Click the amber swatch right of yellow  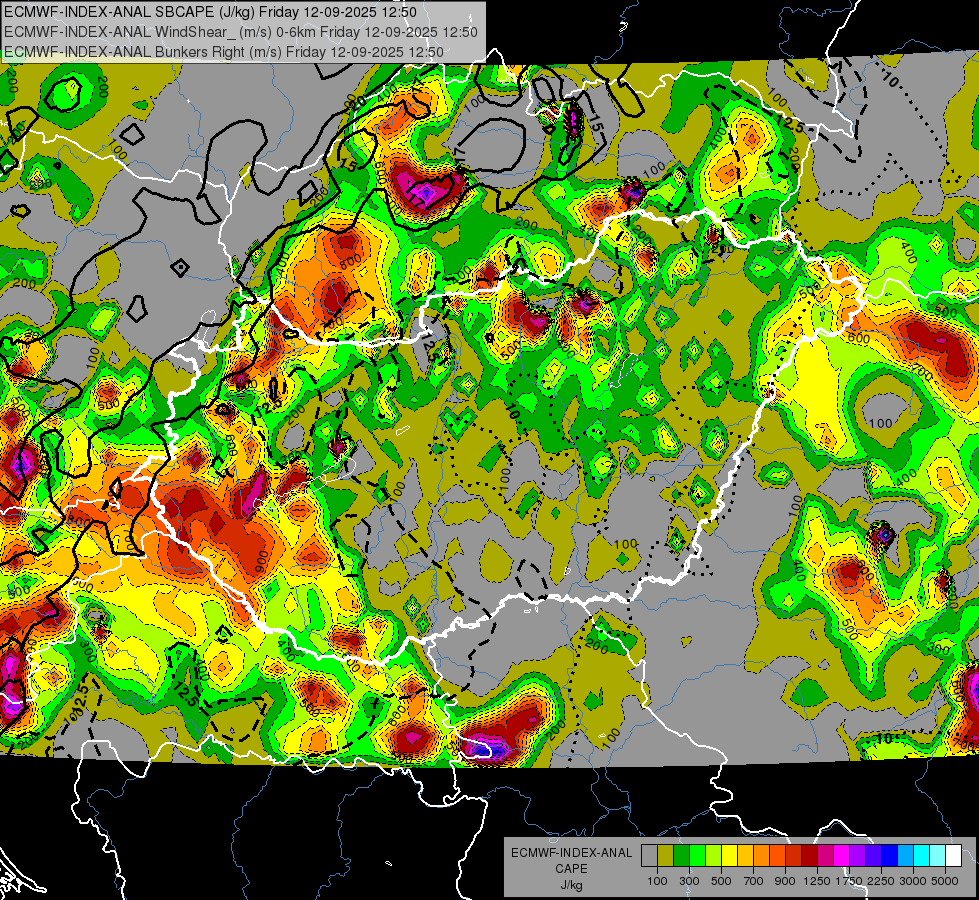point(745,855)
